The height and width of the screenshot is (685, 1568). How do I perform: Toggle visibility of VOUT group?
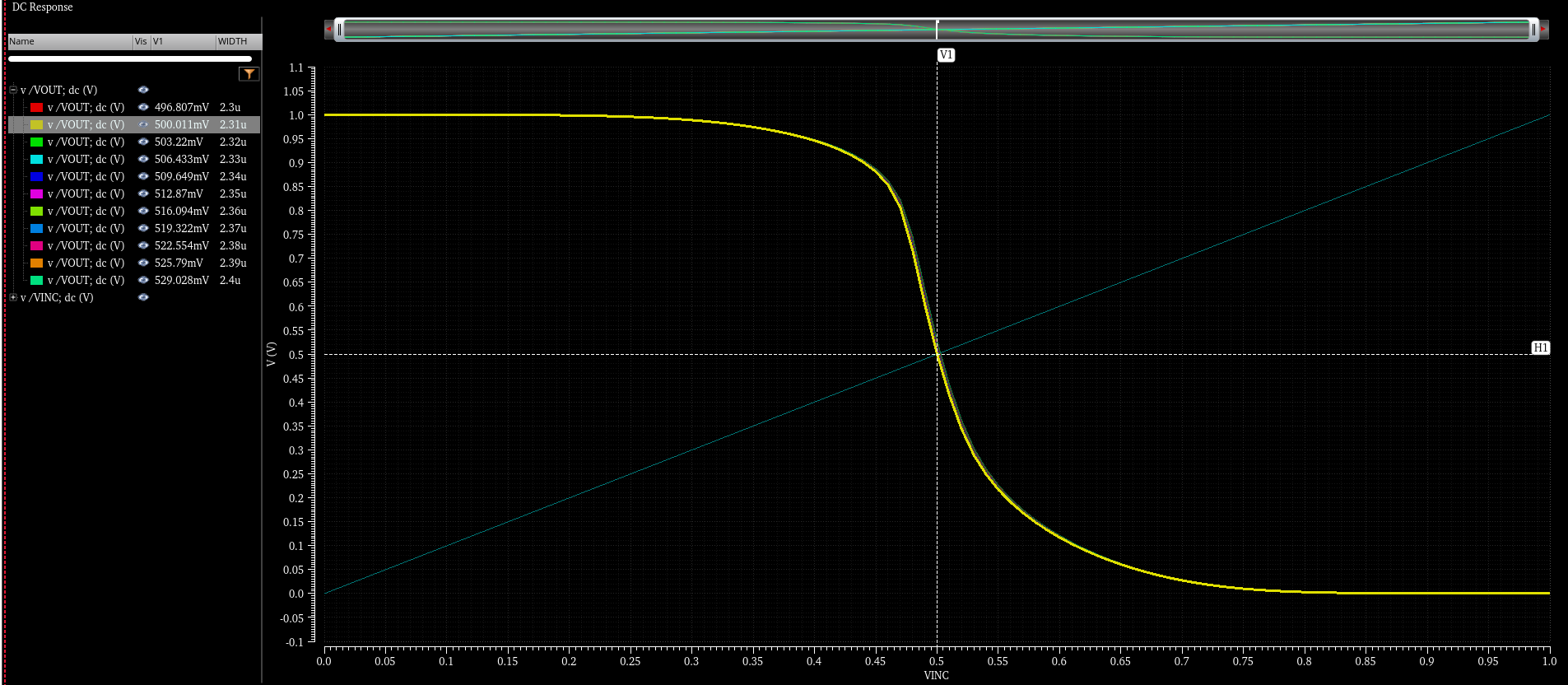[143, 90]
